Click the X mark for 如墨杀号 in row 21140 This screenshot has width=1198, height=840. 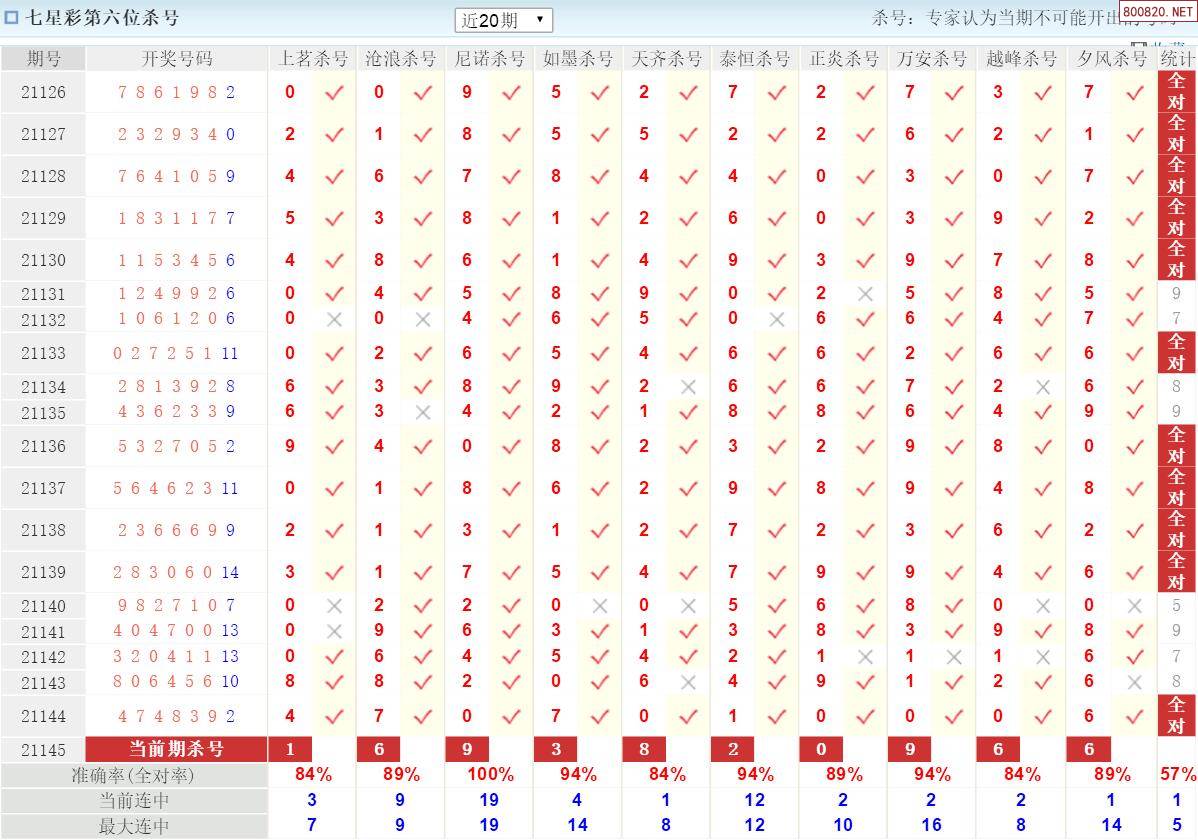pos(600,606)
